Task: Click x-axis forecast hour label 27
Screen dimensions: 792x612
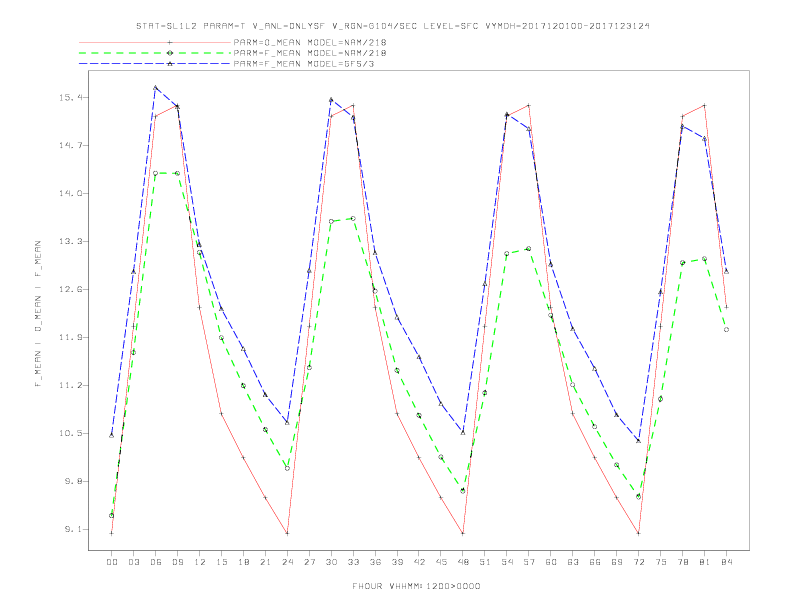Action: click(309, 562)
